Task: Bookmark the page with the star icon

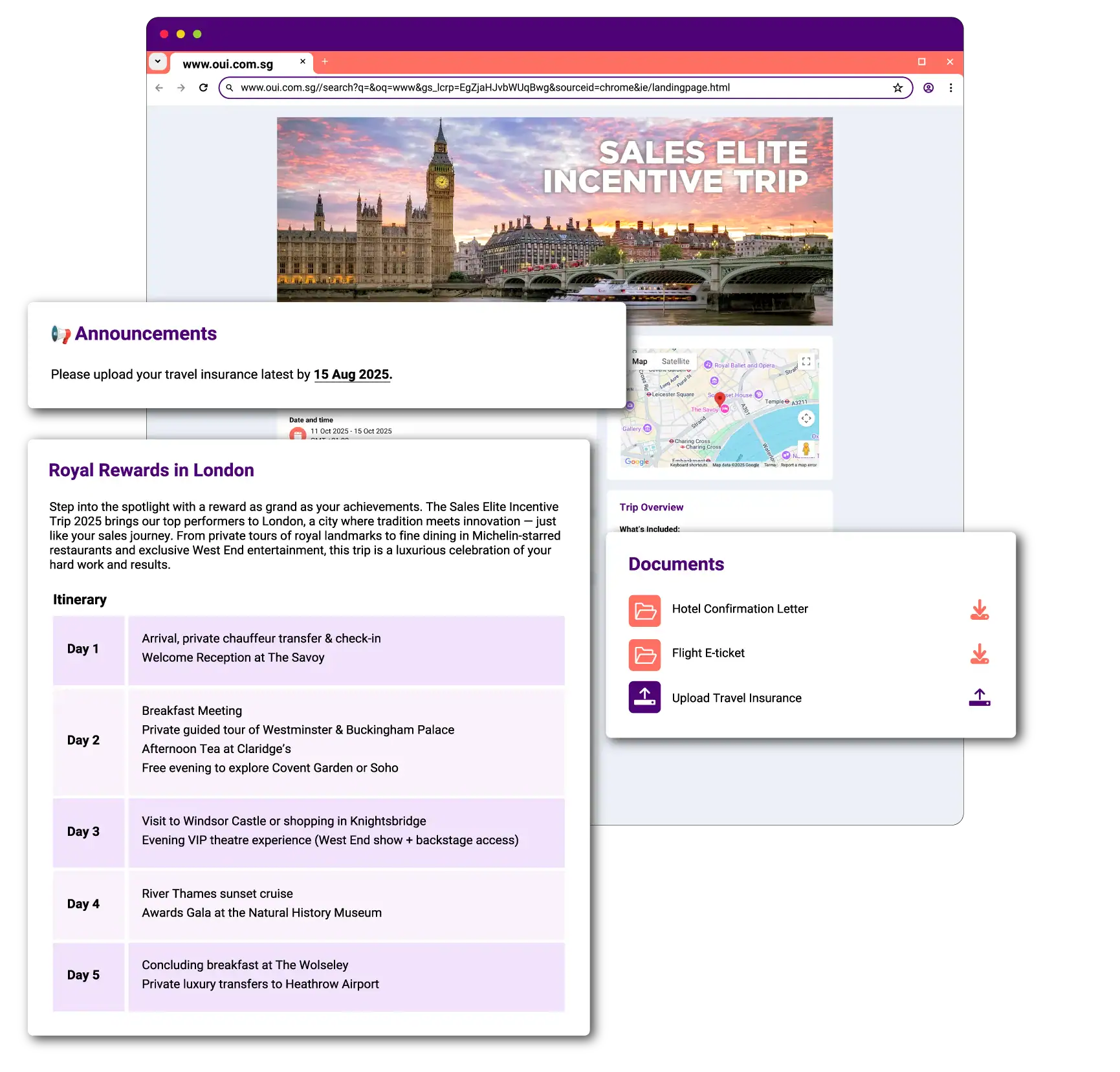Action: click(x=897, y=88)
